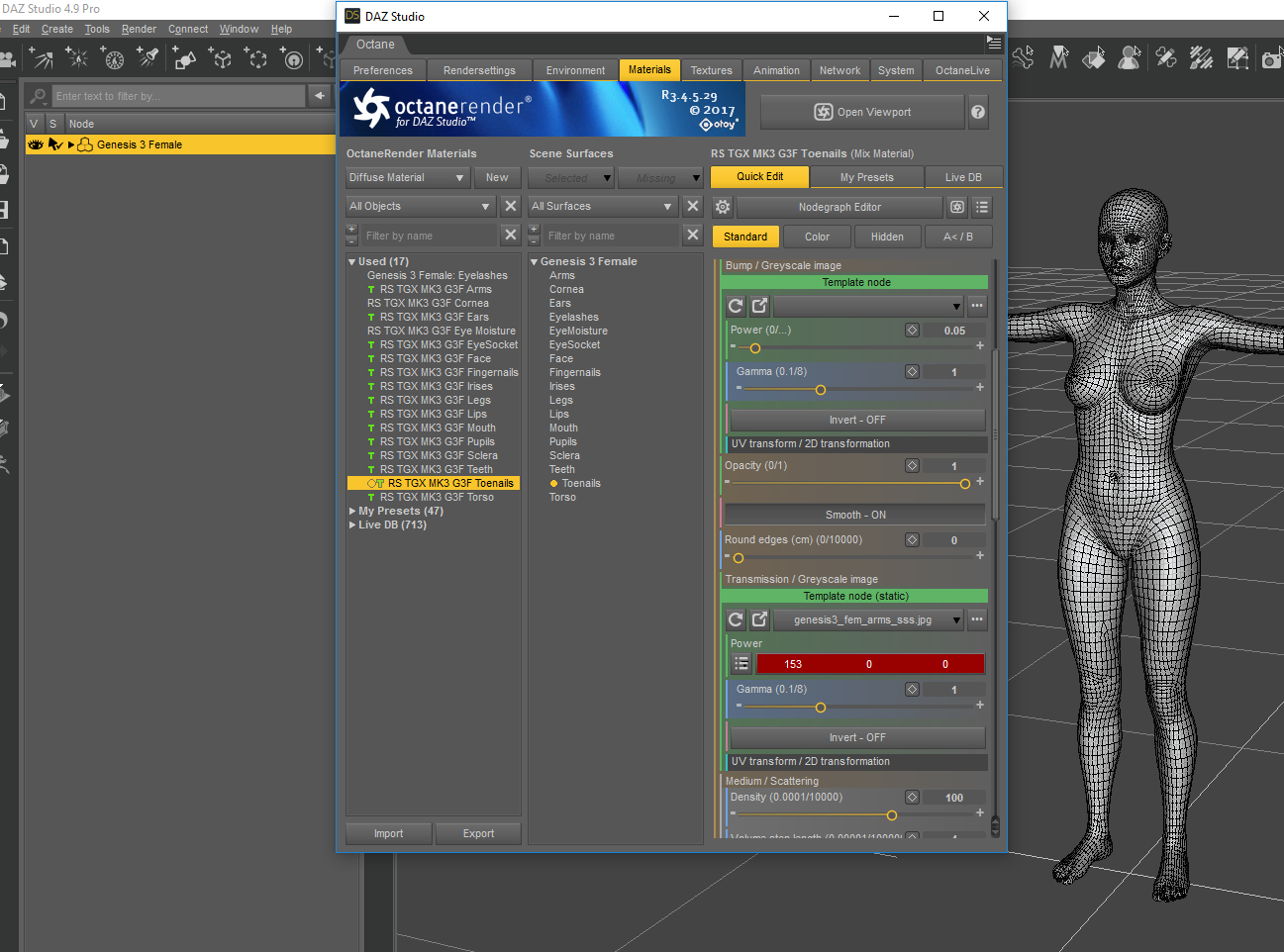The image size is (1284, 952).
Task: Switch to My Presets button
Action: pyautogui.click(x=867, y=177)
